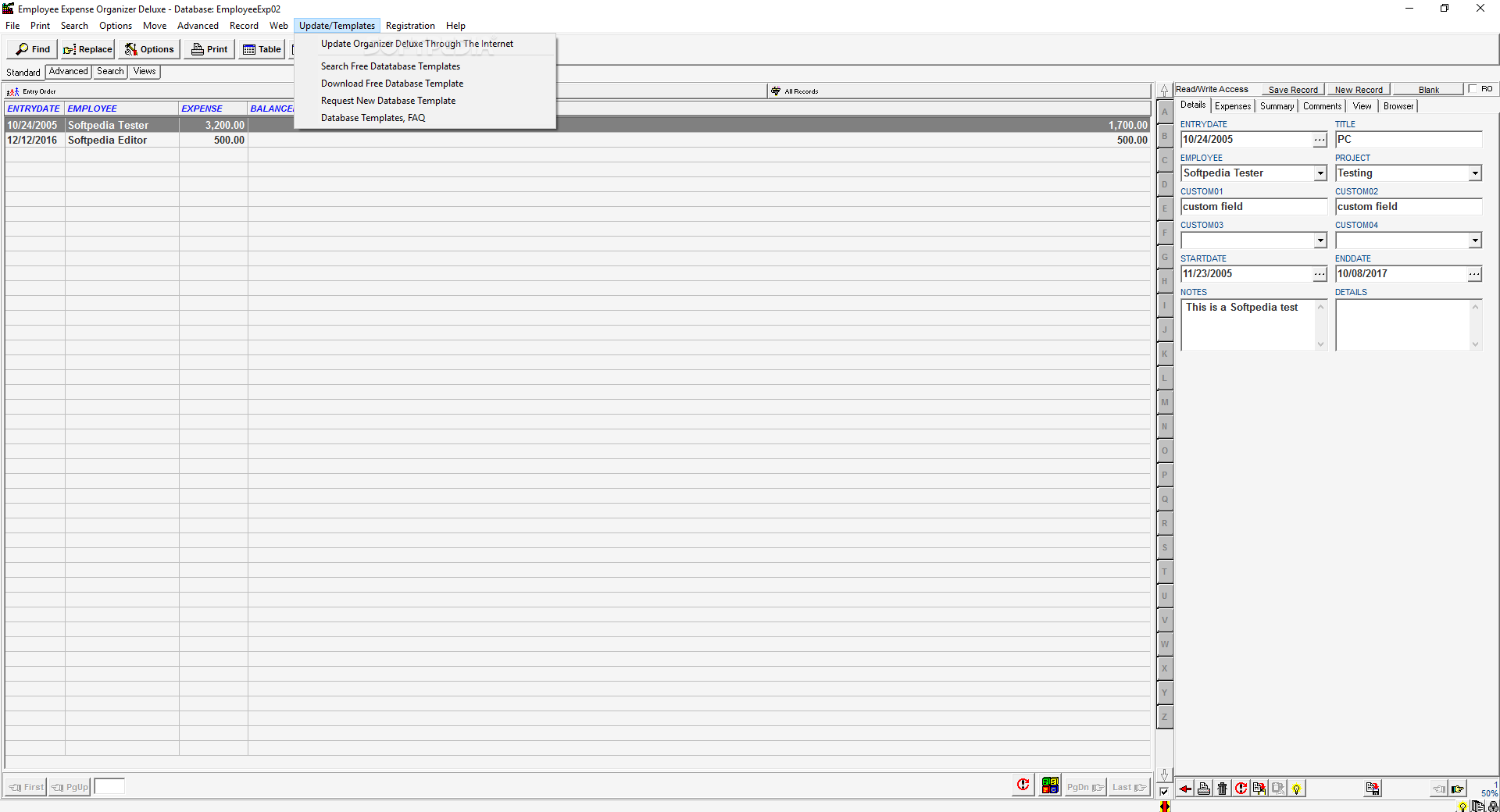Click the All Records filter icon

776,91
